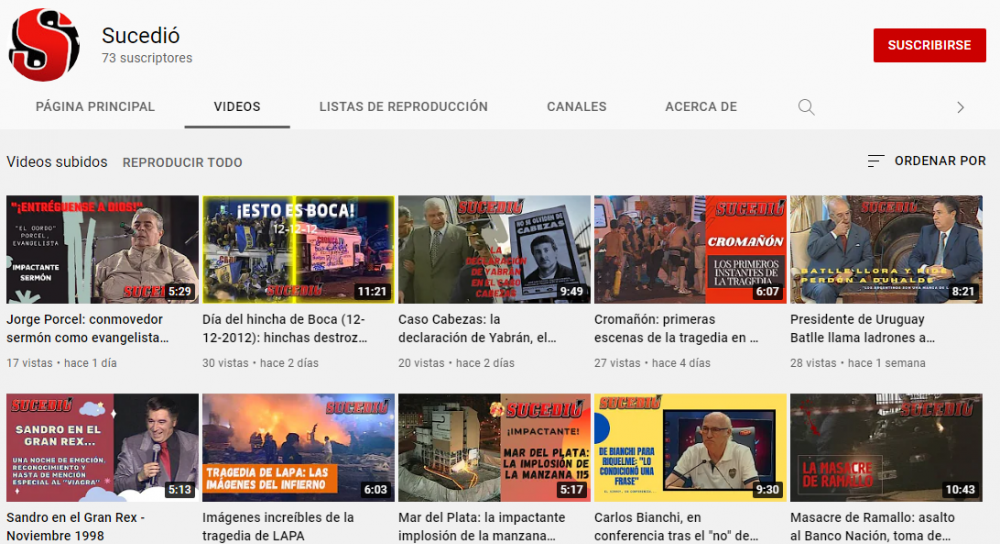Screen dimensions: 1000x544
Task: Open the channel search magnifier icon
Action: [806, 107]
